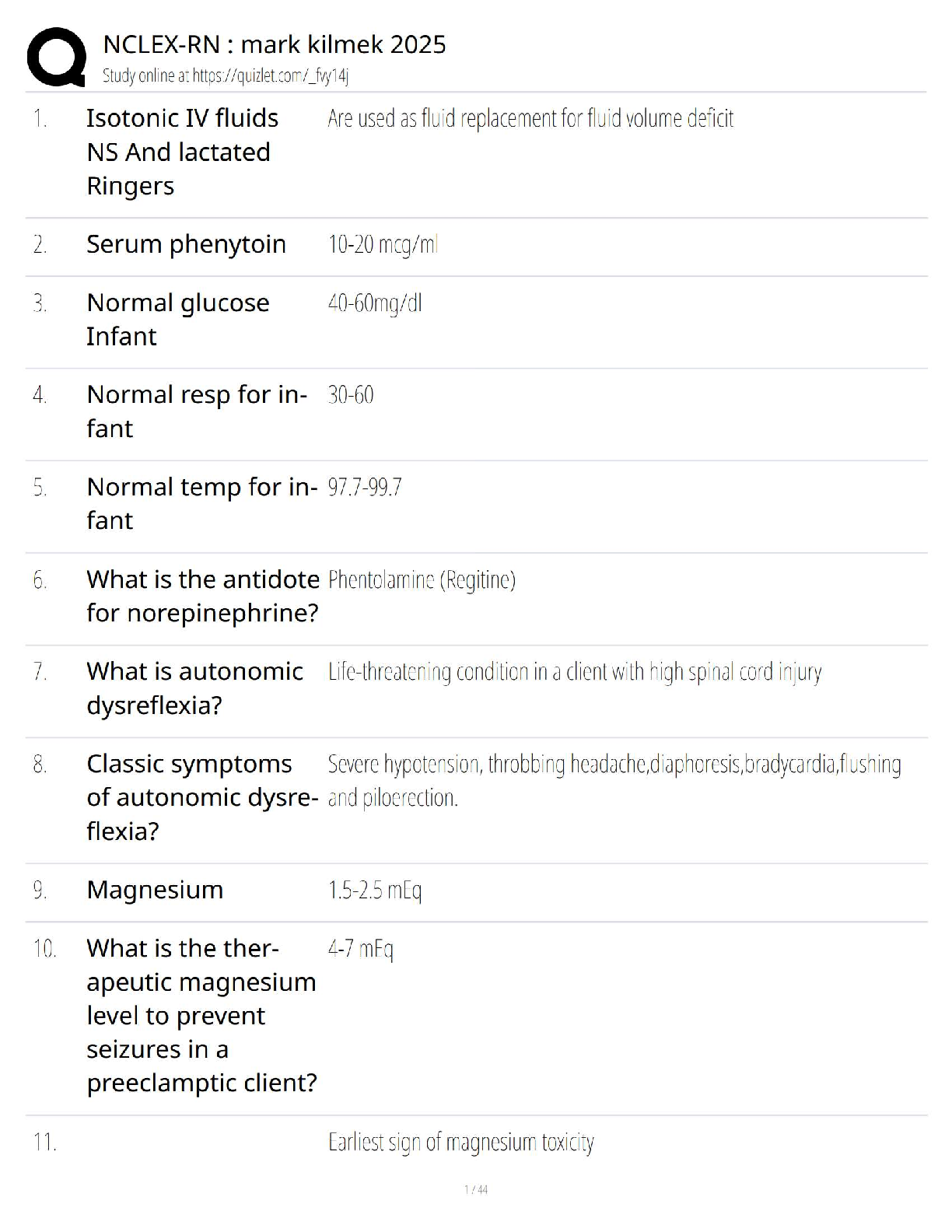Click the NCLEX-RN mark kilmek 2025 title
This screenshot has width=952, height=1232.
click(275, 44)
